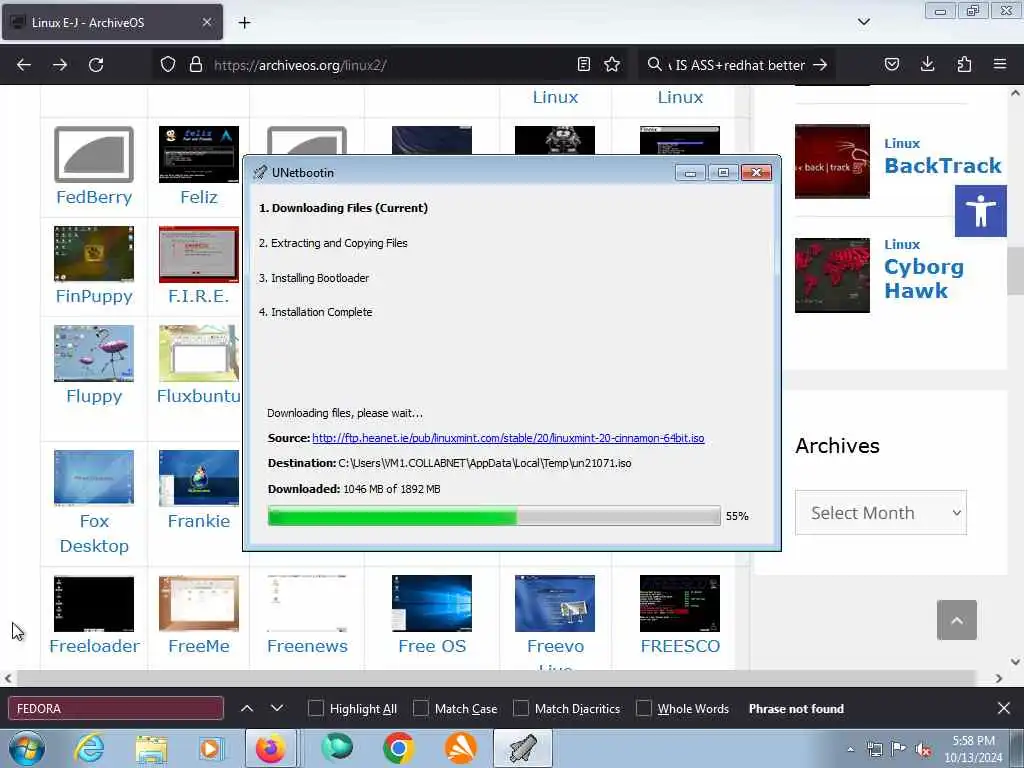The image size is (1024, 768).
Task: Open the orange Avast taskbar icon
Action: click(460, 748)
